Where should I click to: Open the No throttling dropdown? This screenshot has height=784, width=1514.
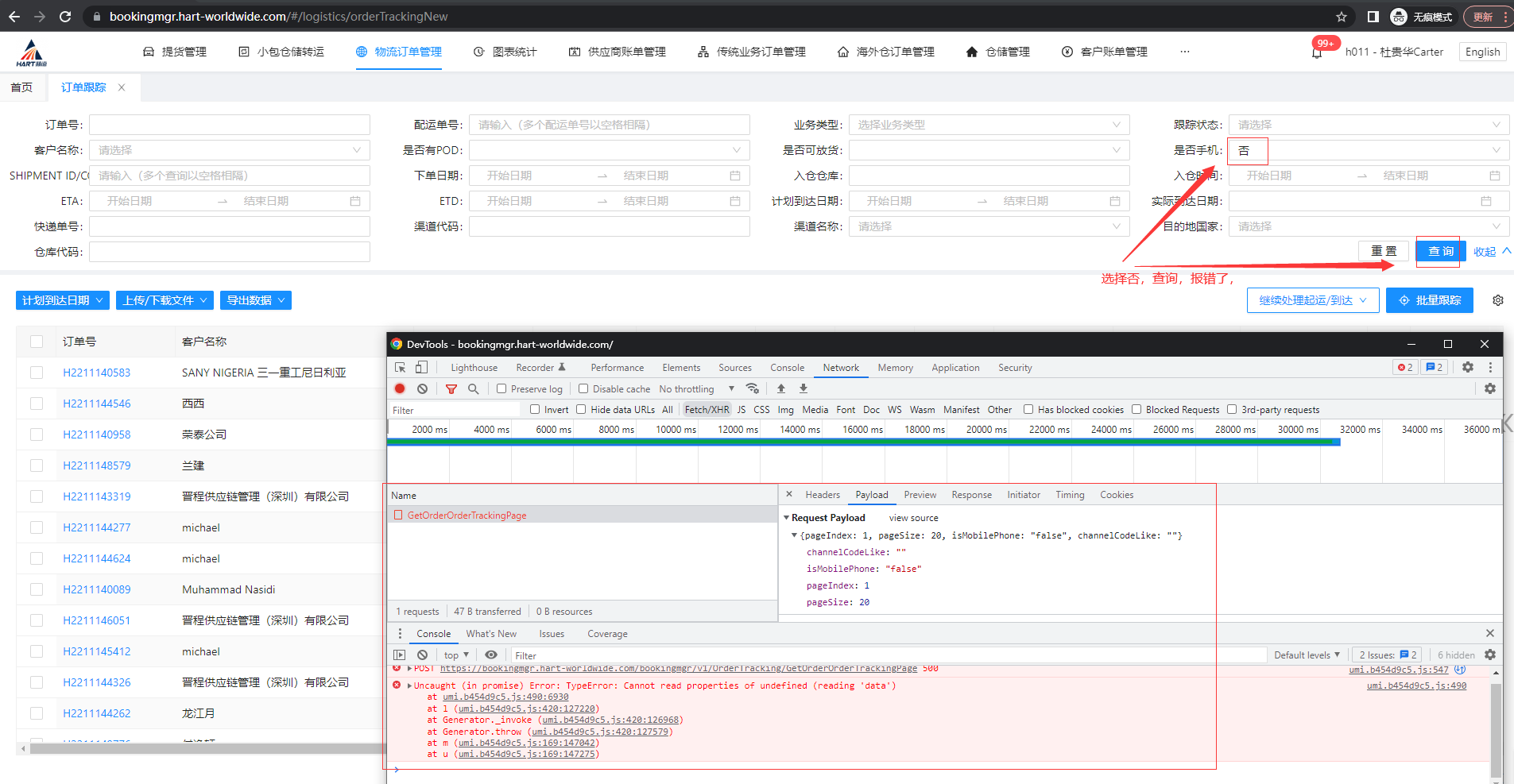coord(696,388)
